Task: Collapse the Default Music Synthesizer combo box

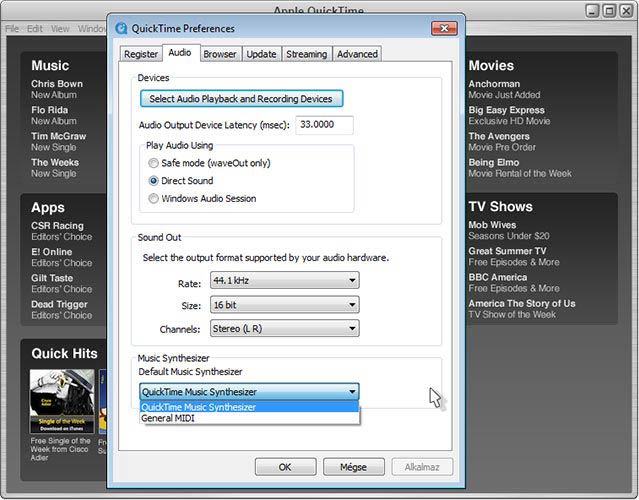Action: tap(351, 392)
